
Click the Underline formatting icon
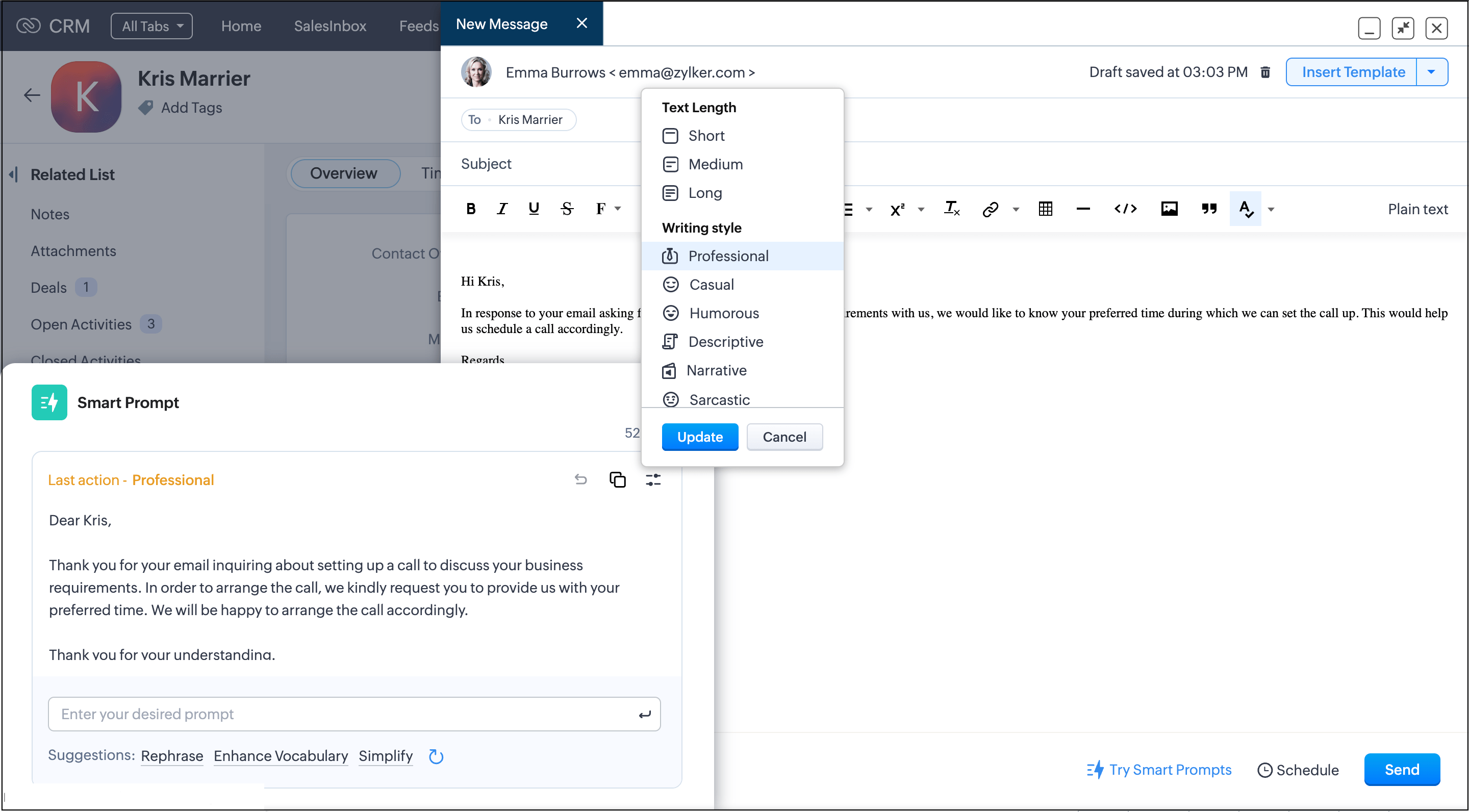535,208
